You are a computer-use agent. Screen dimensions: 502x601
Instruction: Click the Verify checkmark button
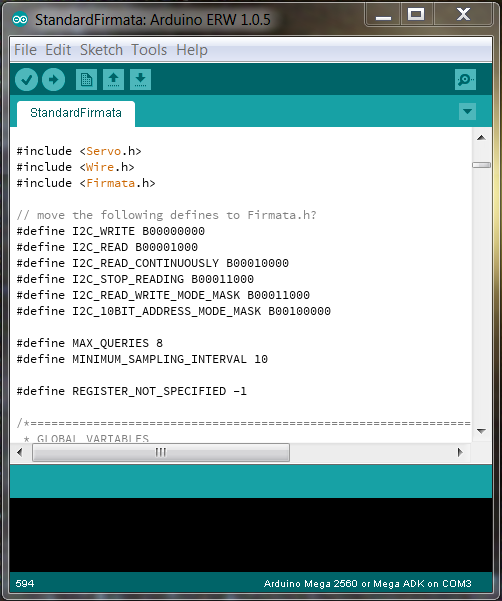26,80
